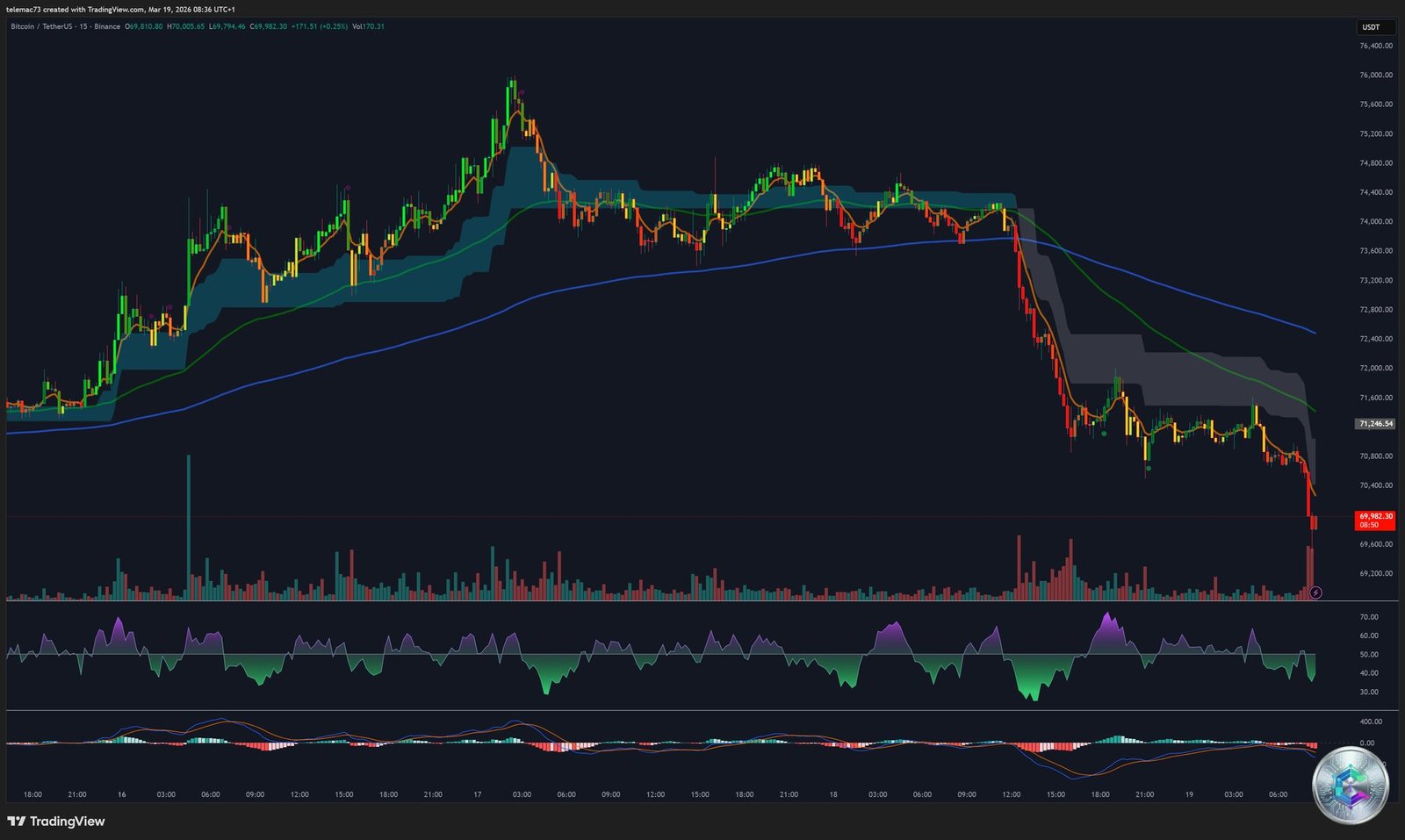Click the low value L69,794.46 in the legend
This screenshot has width=1405, height=840.
coord(227,27)
